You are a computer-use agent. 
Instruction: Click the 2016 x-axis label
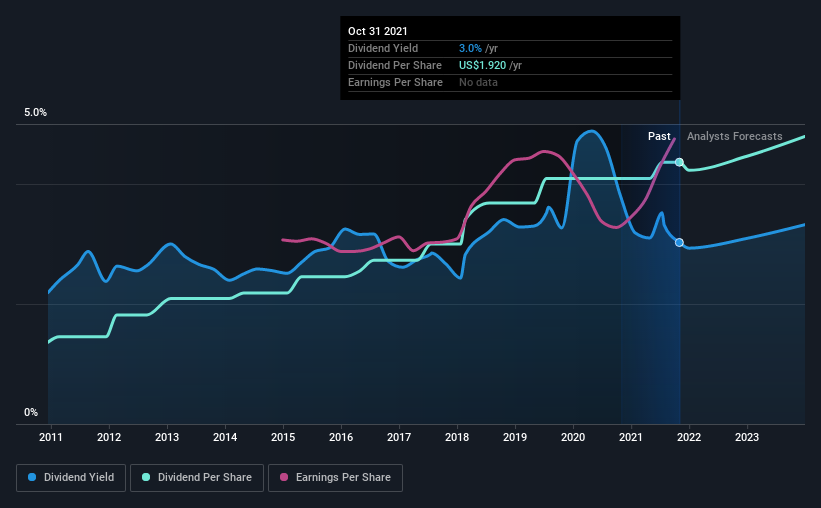click(x=341, y=437)
